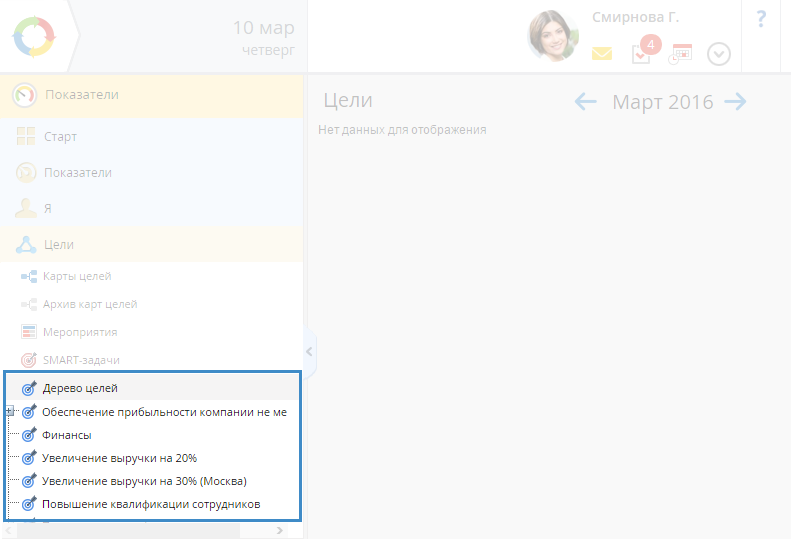
Task: Click the question mark help icon
Action: 761,19
